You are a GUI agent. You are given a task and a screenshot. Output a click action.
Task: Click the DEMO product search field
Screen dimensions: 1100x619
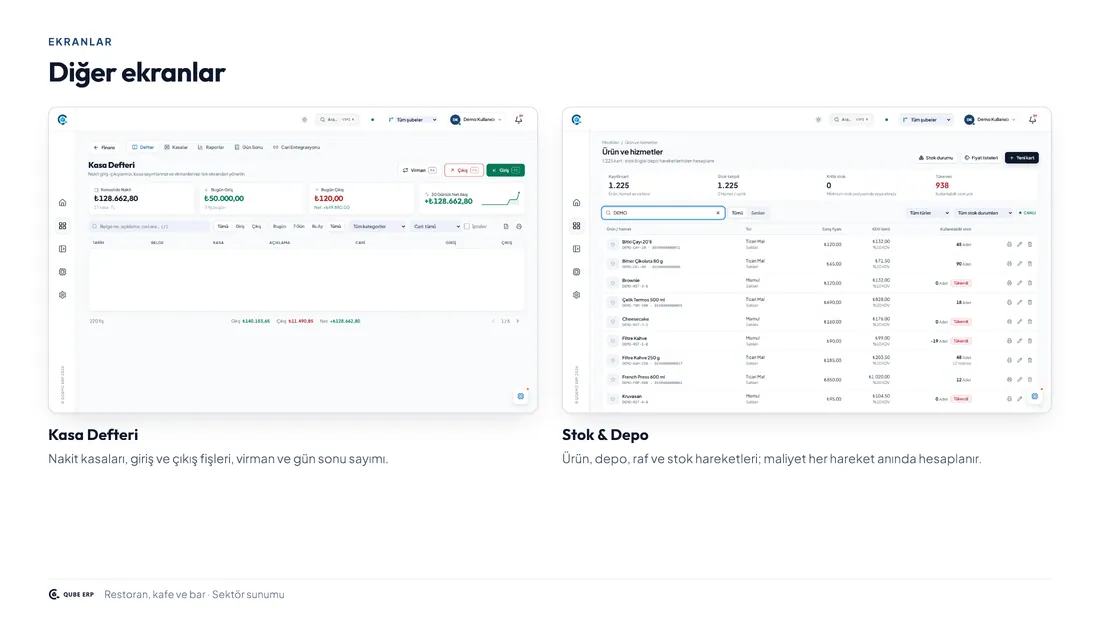[x=663, y=213]
